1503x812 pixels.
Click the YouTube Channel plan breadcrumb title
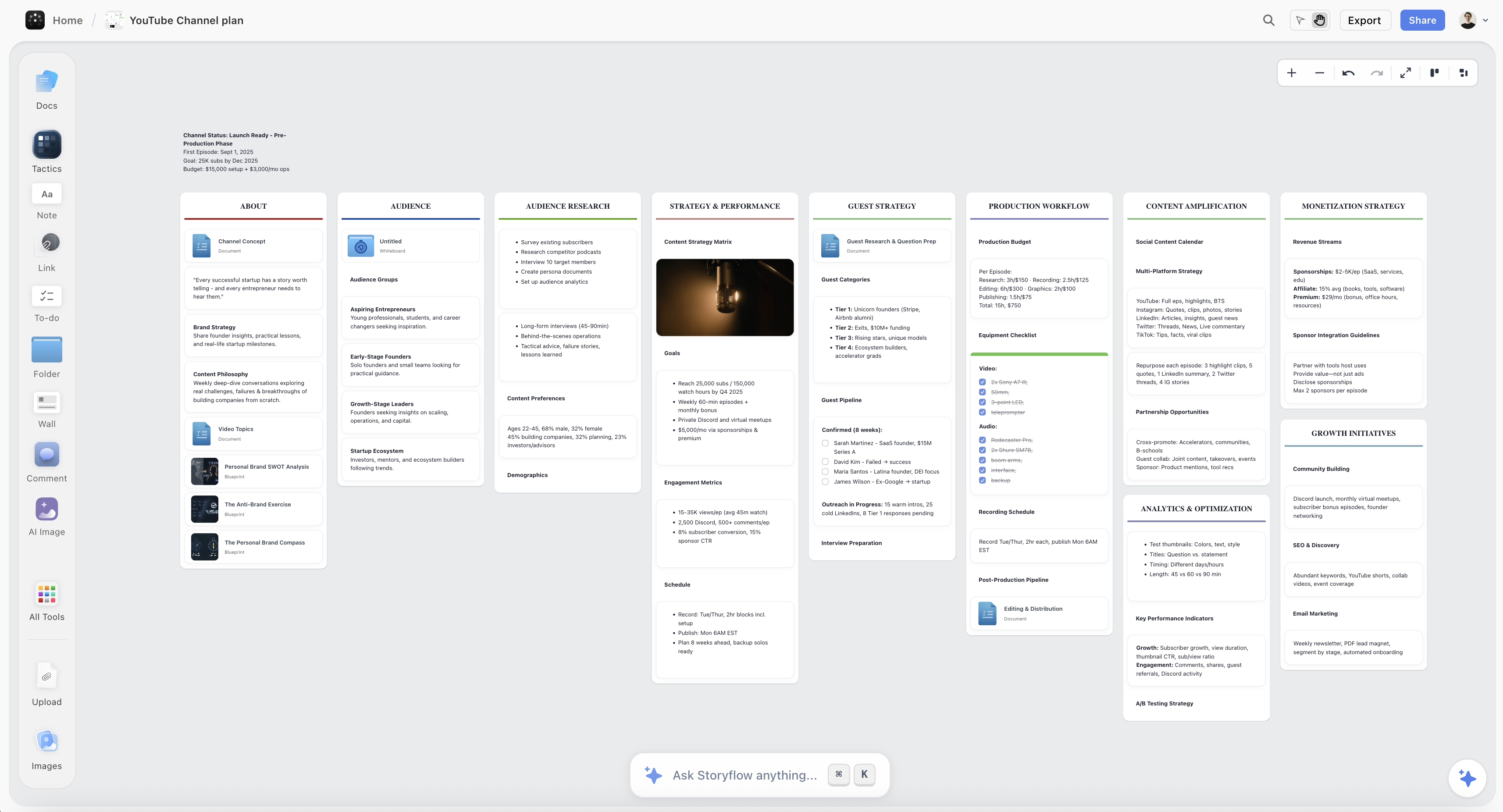pyautogui.click(x=185, y=20)
